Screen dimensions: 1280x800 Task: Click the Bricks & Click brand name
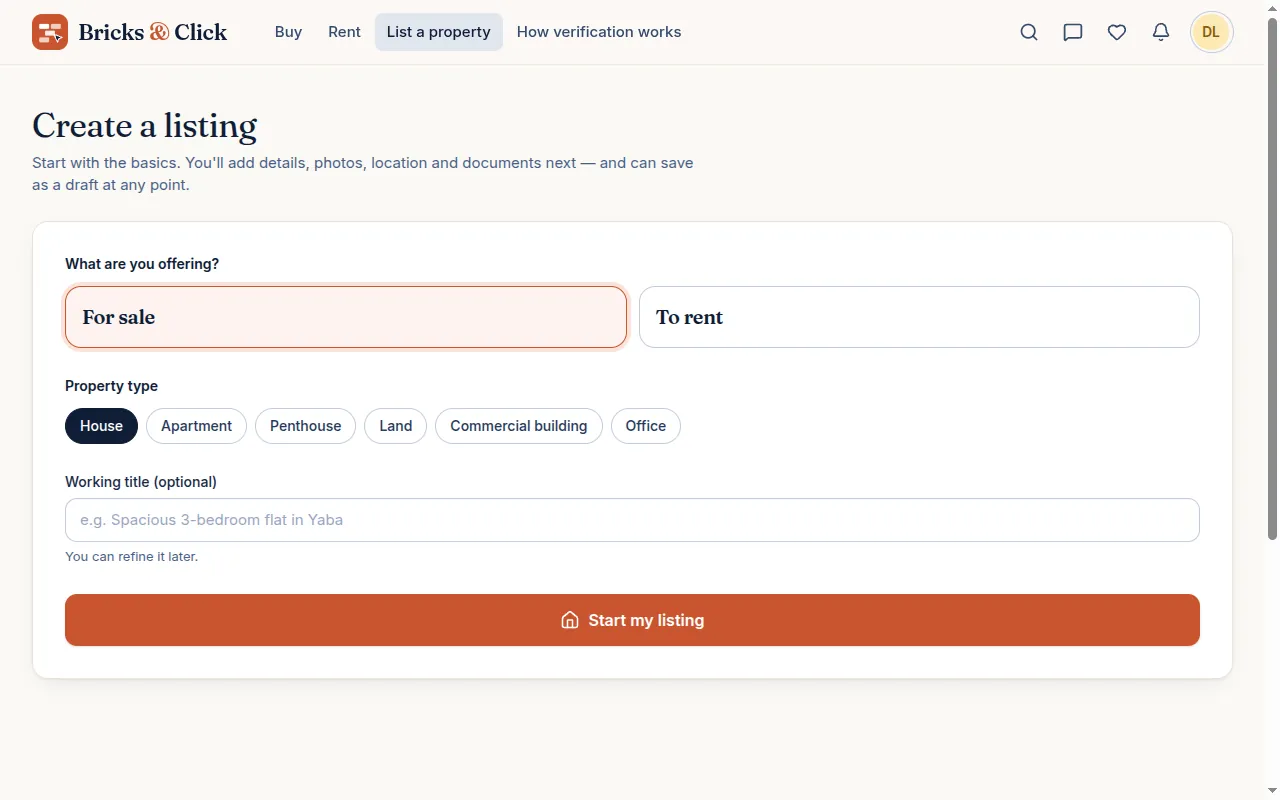pos(153,32)
